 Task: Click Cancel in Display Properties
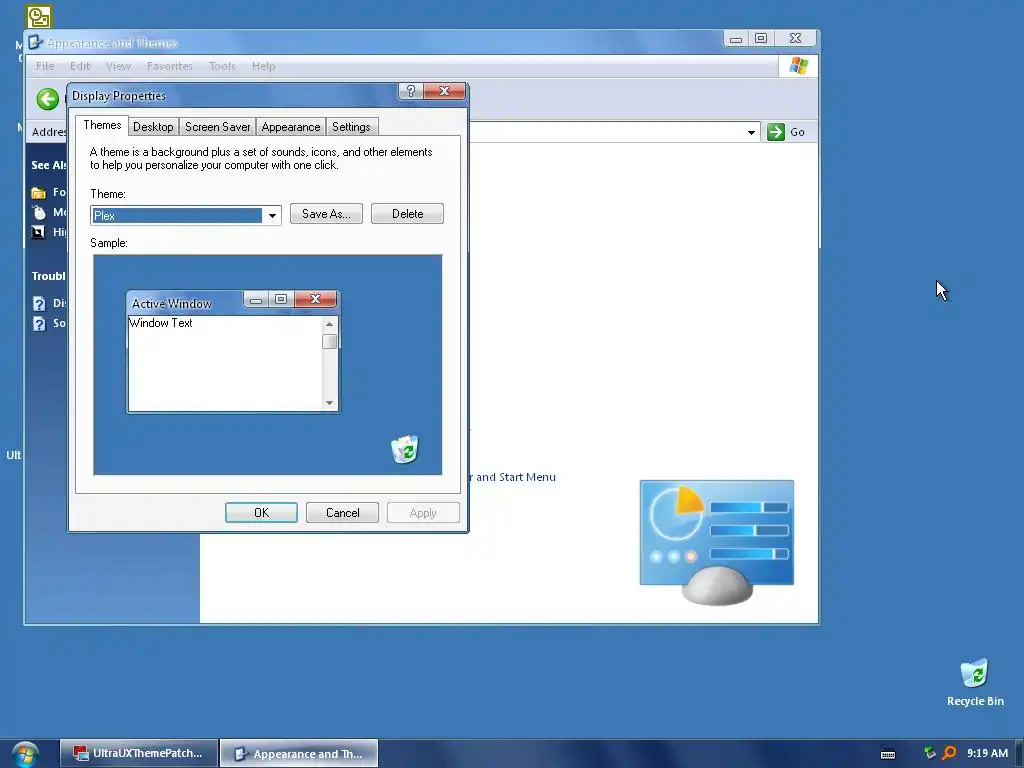[x=342, y=513]
